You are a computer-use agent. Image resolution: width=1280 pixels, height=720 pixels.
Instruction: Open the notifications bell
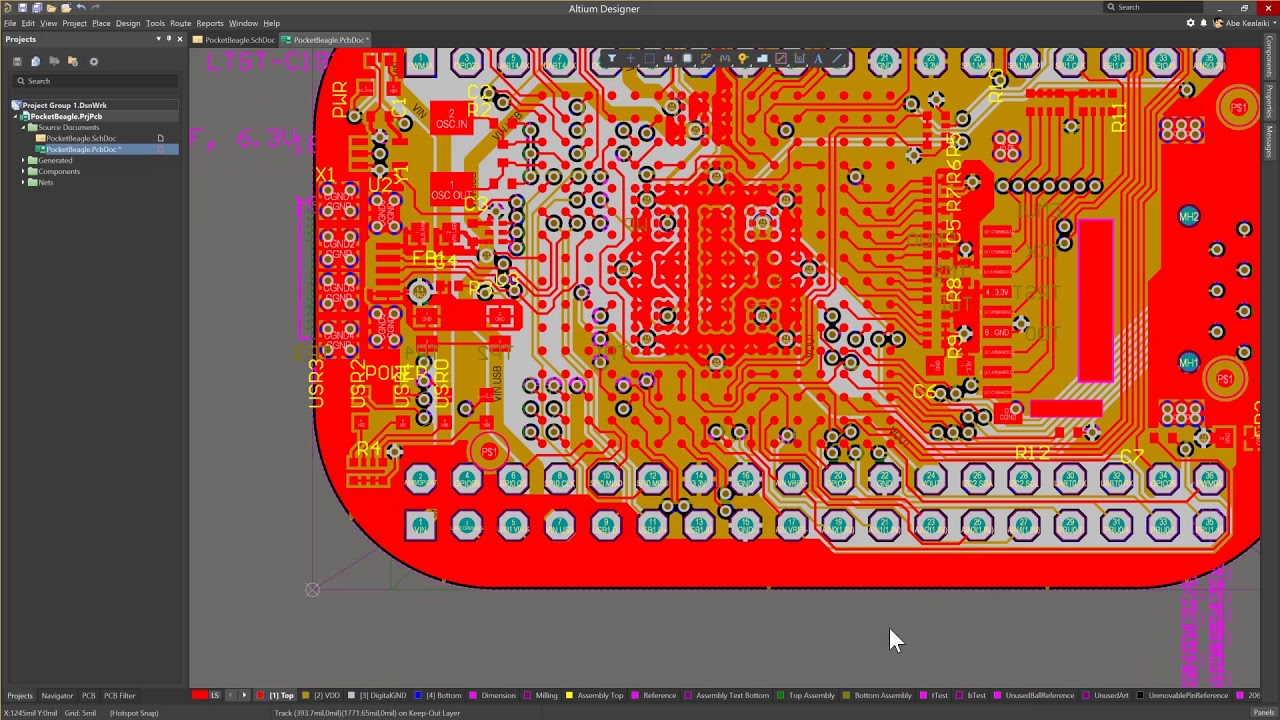pyautogui.click(x=1205, y=23)
